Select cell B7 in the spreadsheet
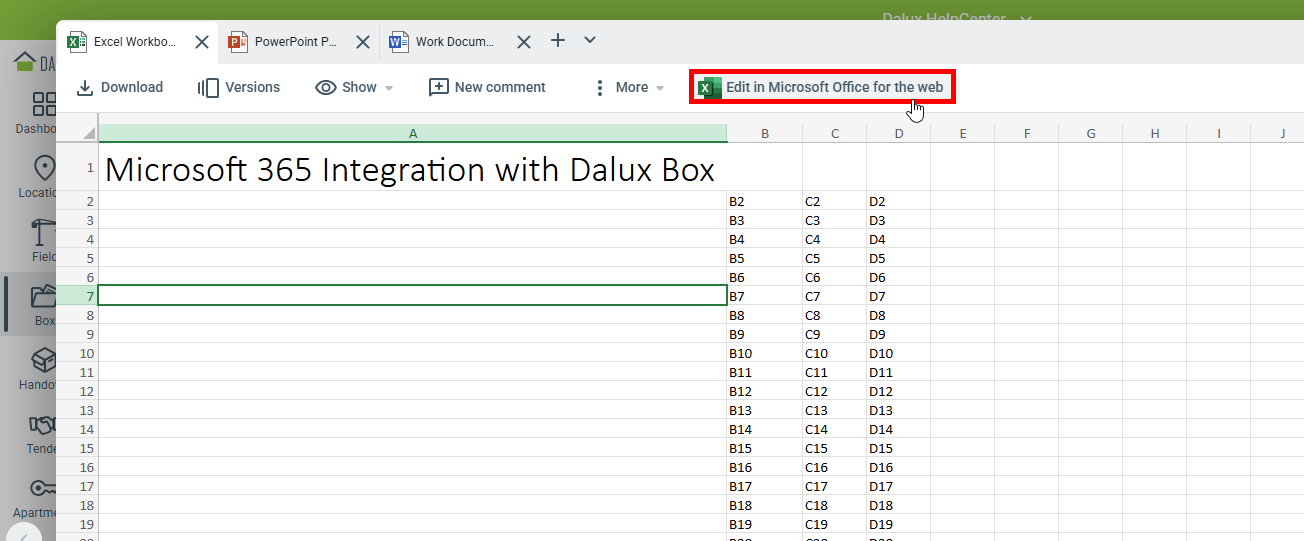Image resolution: width=1304 pixels, height=541 pixels. 764,296
